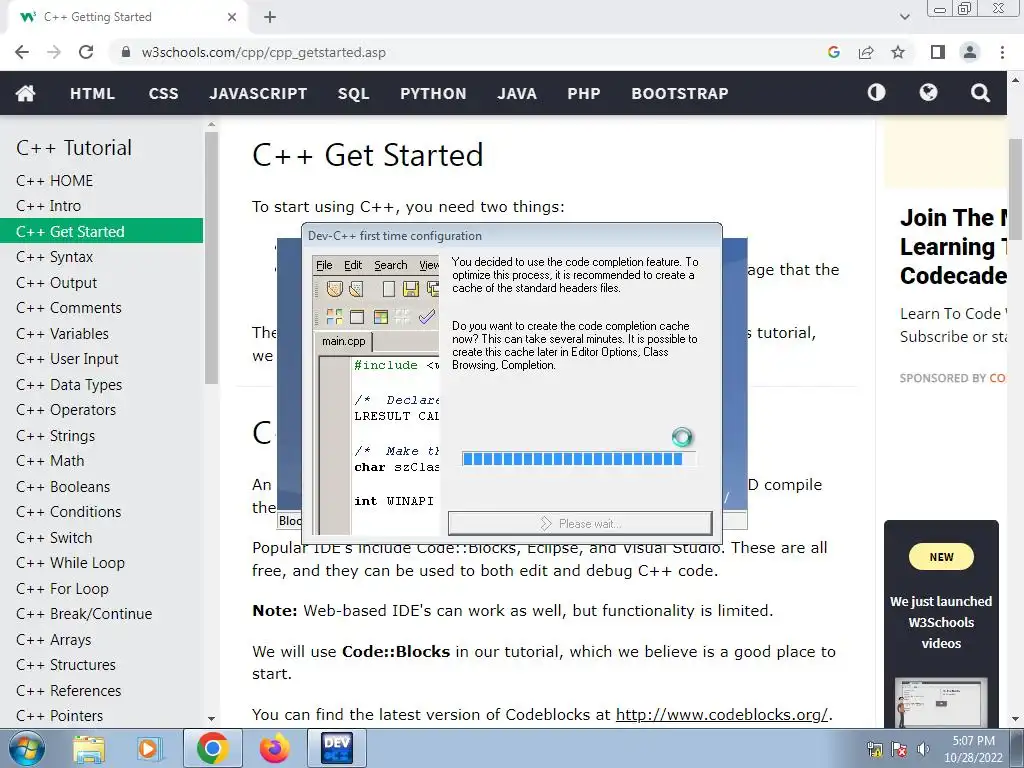
Task: Click Search menu in Dev-C++ preview
Action: 391,265
